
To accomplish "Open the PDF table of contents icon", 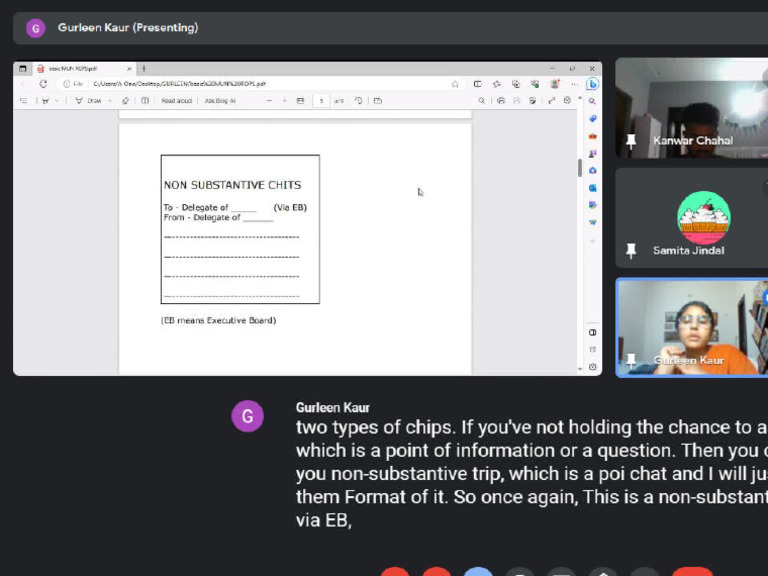I will (x=23, y=100).
